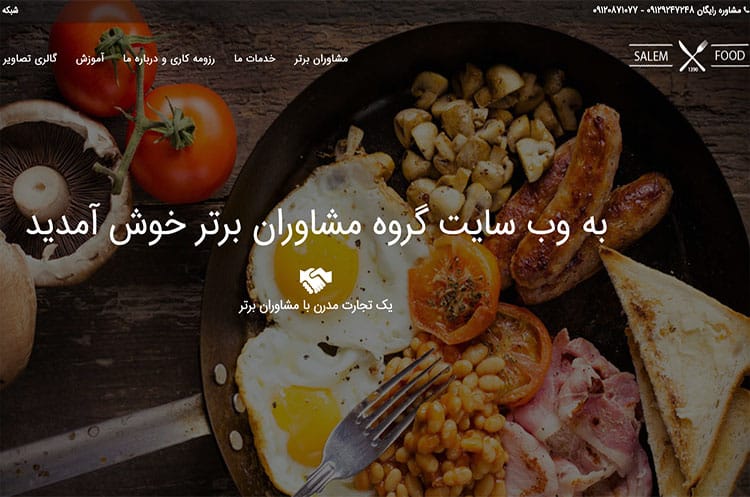
Task: Click the crossed knife and fork logo icon
Action: point(692,56)
